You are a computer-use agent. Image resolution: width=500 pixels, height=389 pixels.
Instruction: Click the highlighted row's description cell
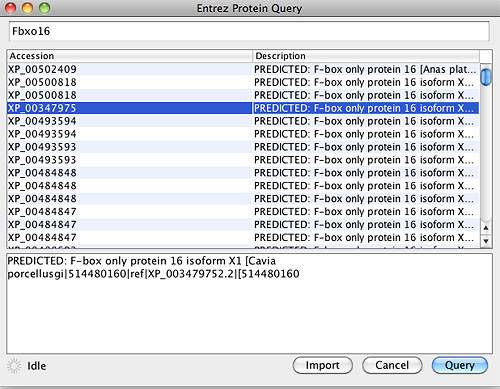tap(366, 108)
